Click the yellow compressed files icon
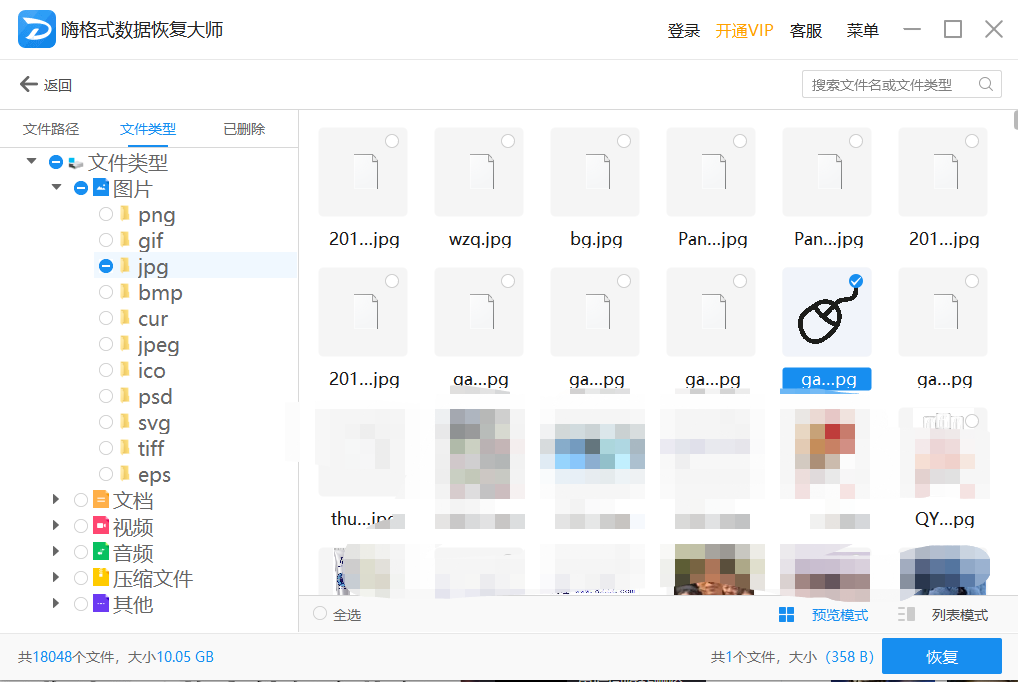This screenshot has width=1018, height=682. (x=101, y=578)
